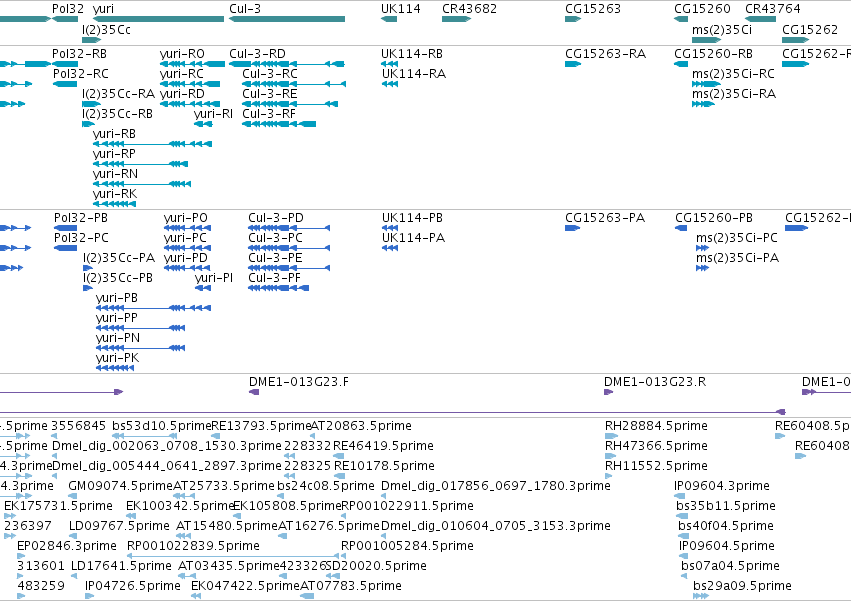Click transcript UK114-RB

[412, 54]
